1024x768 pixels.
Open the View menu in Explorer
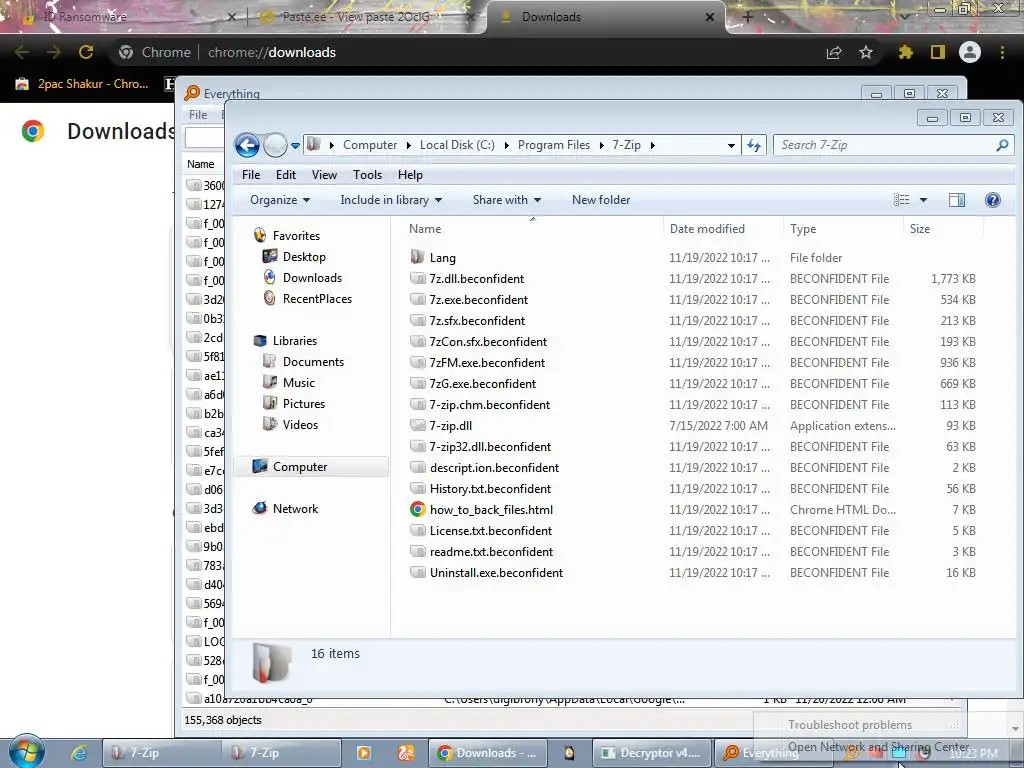[324, 175]
